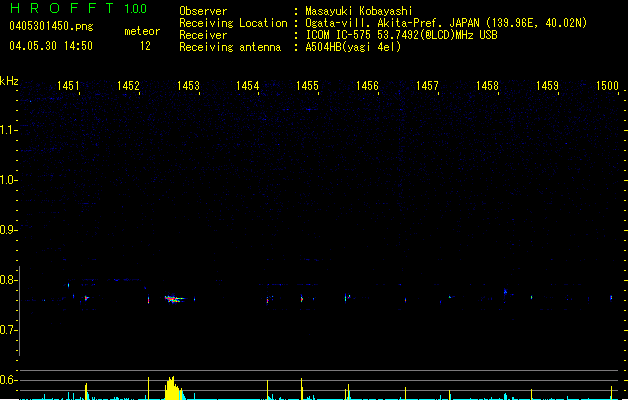Click the large yellow power burst near 1453
This screenshot has width=629, height=400.
[x=174, y=388]
